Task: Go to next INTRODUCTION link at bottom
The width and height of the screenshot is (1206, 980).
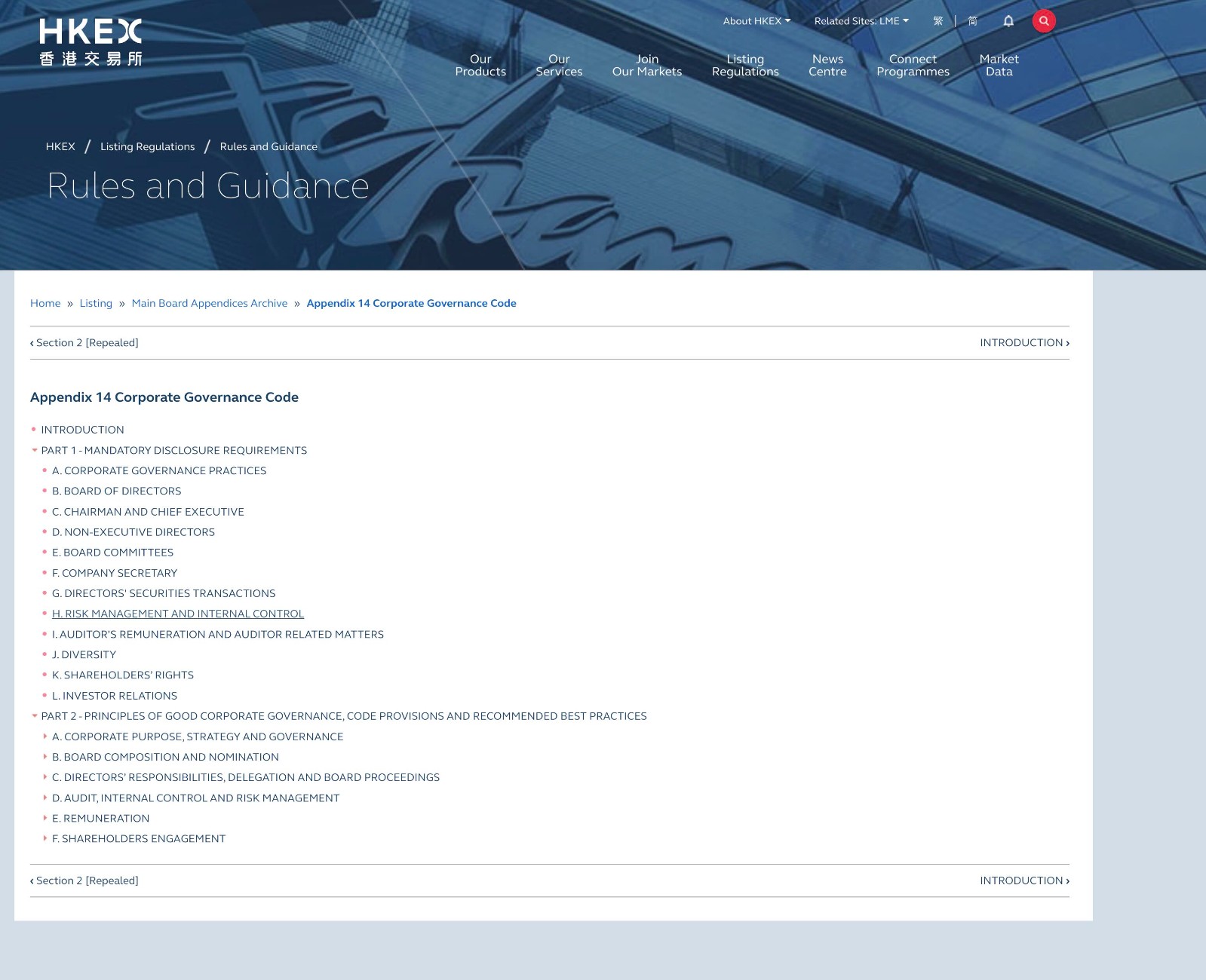Action: point(1024,880)
